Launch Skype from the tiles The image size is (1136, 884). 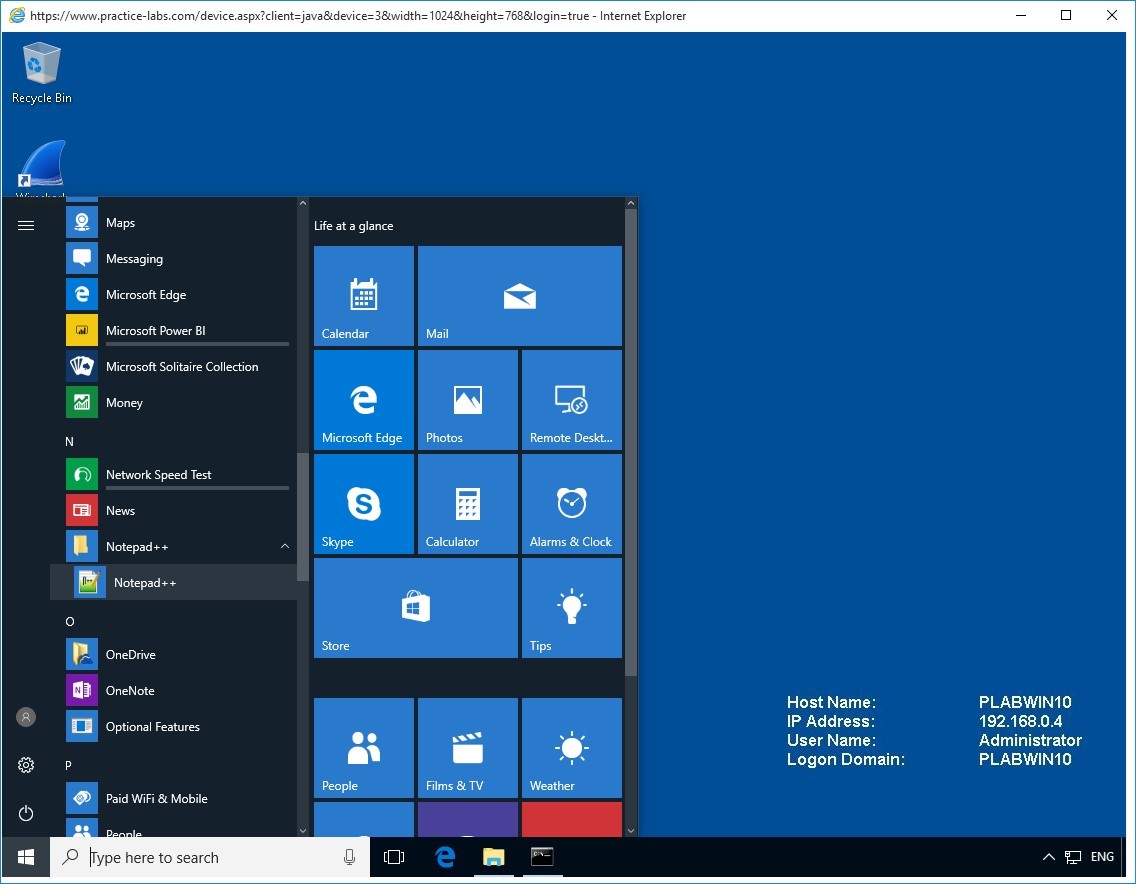364,504
